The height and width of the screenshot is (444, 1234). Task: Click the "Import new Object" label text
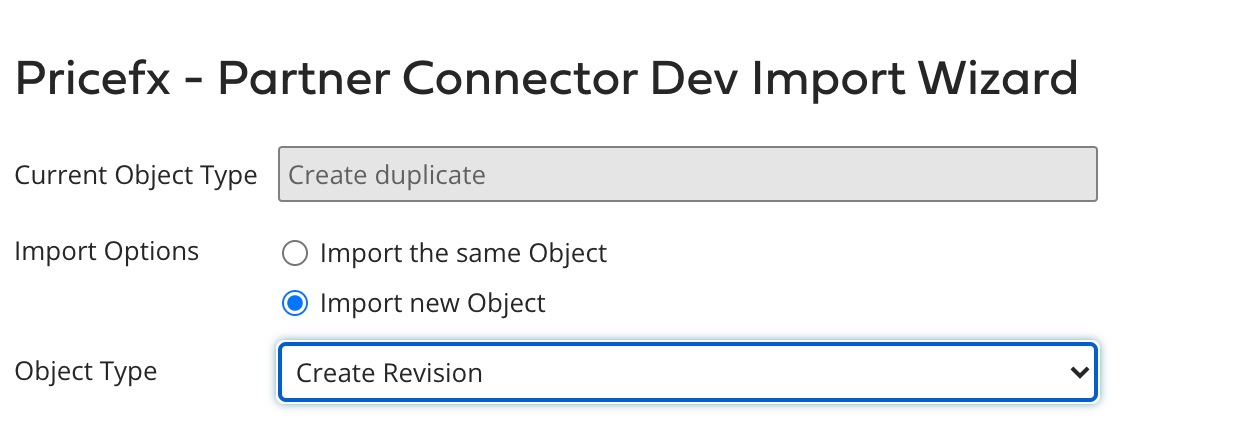click(432, 303)
